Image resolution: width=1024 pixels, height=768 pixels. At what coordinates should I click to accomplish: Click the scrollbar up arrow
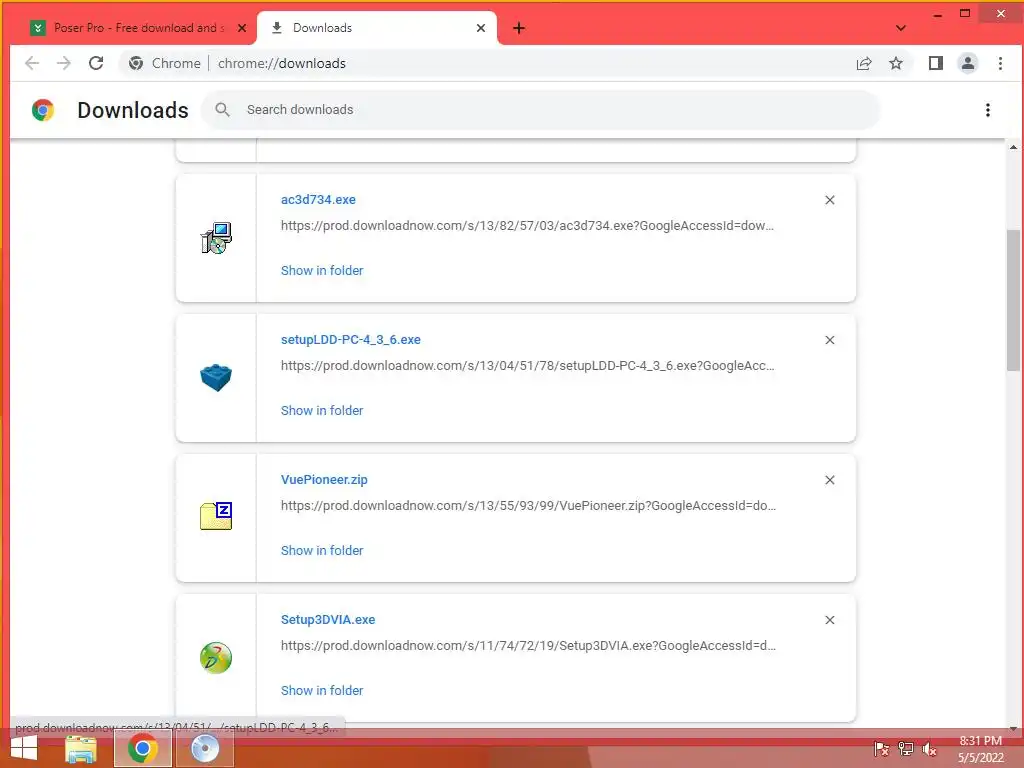point(1013,148)
